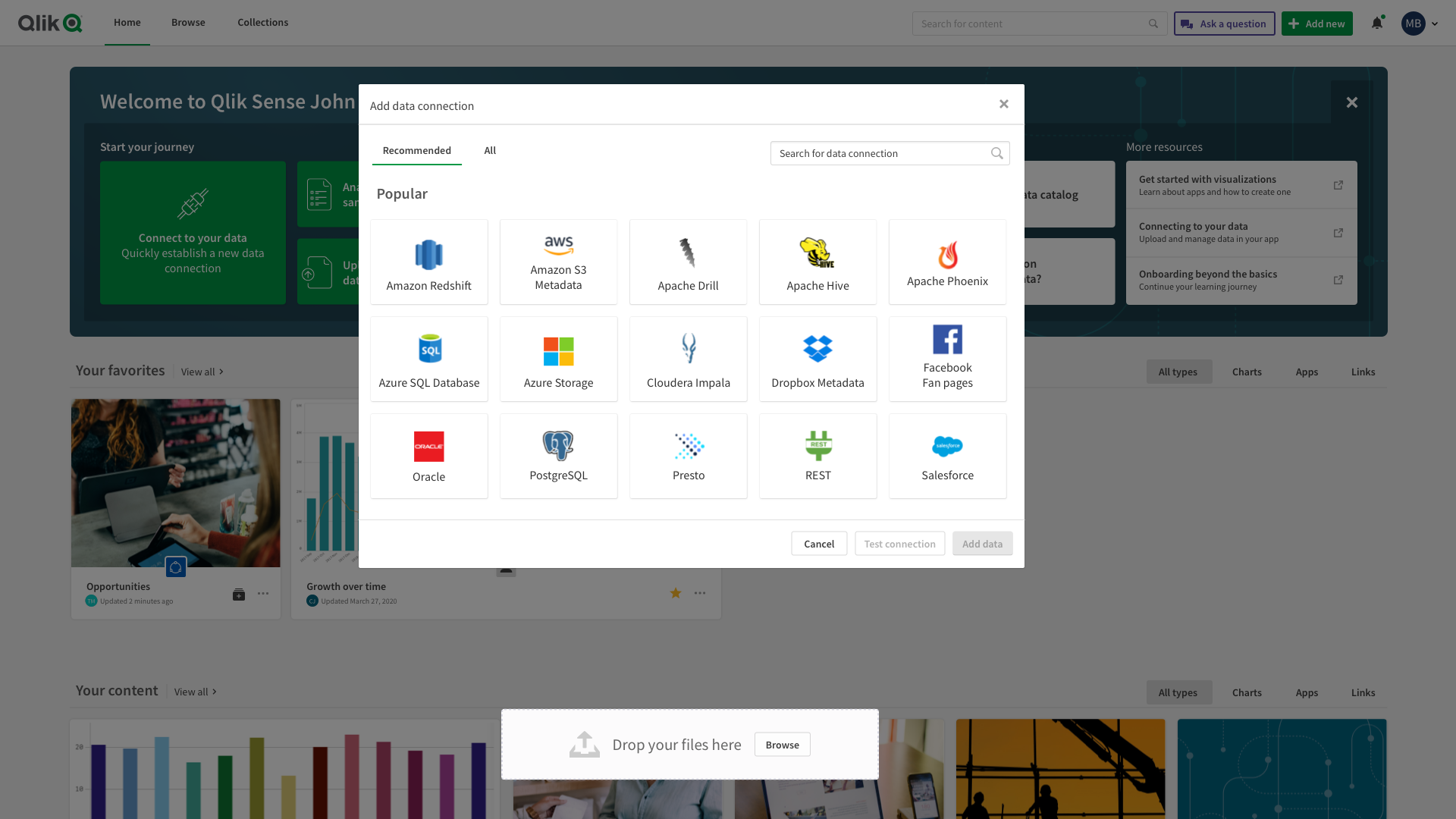The width and height of the screenshot is (1456, 819).
Task: Expand the user profile account menu
Action: (x=1420, y=24)
